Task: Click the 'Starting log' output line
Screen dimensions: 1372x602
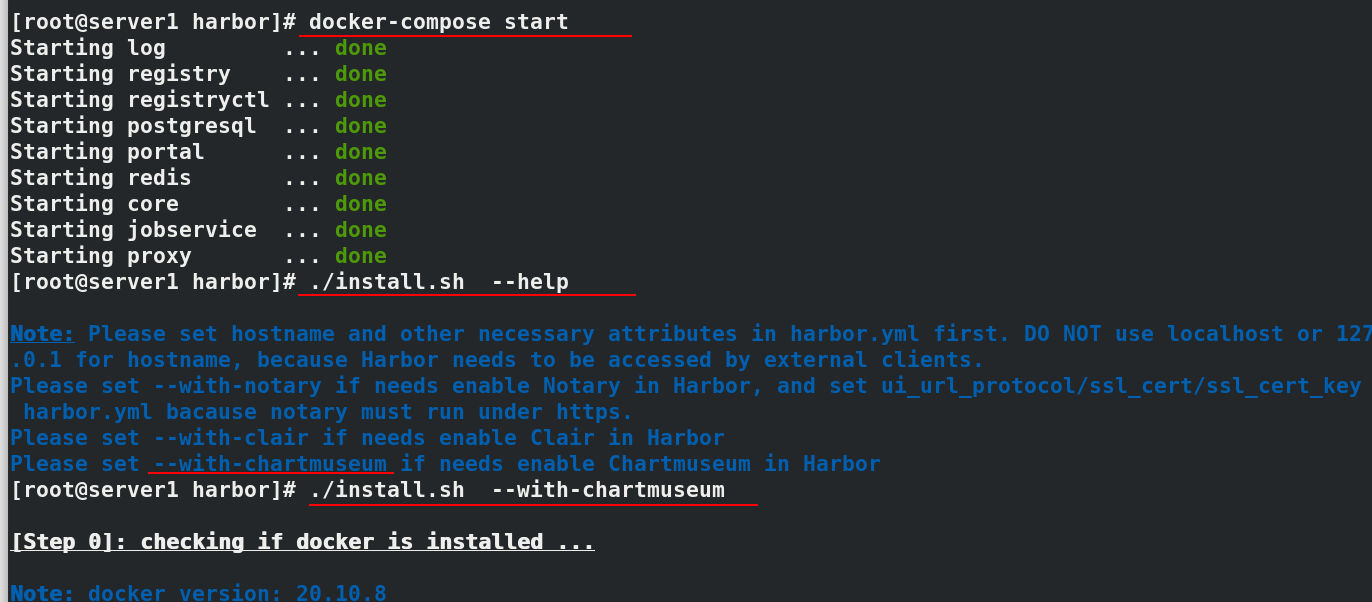Action: [x=198, y=48]
